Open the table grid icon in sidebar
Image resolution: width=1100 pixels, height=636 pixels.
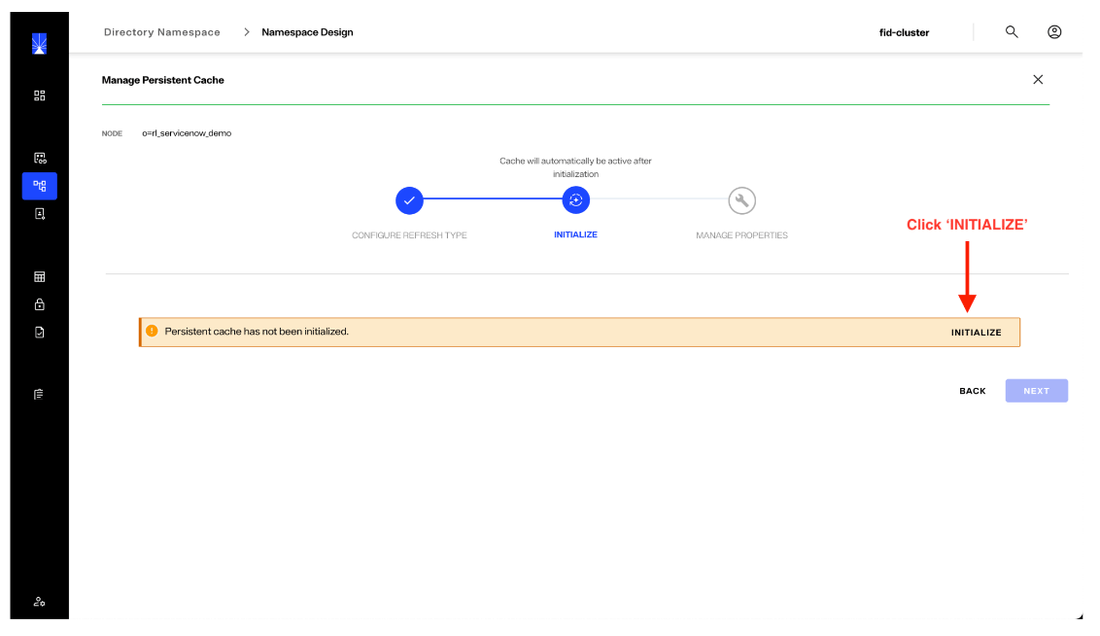click(x=39, y=277)
